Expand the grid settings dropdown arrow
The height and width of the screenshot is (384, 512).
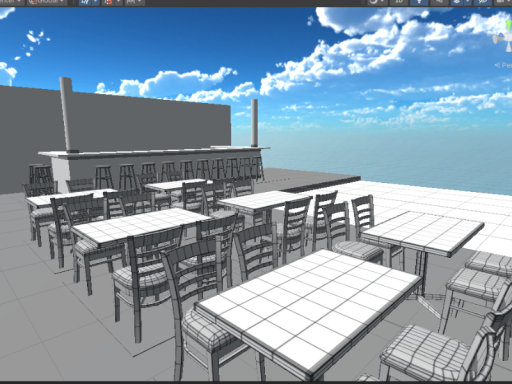point(95,2)
